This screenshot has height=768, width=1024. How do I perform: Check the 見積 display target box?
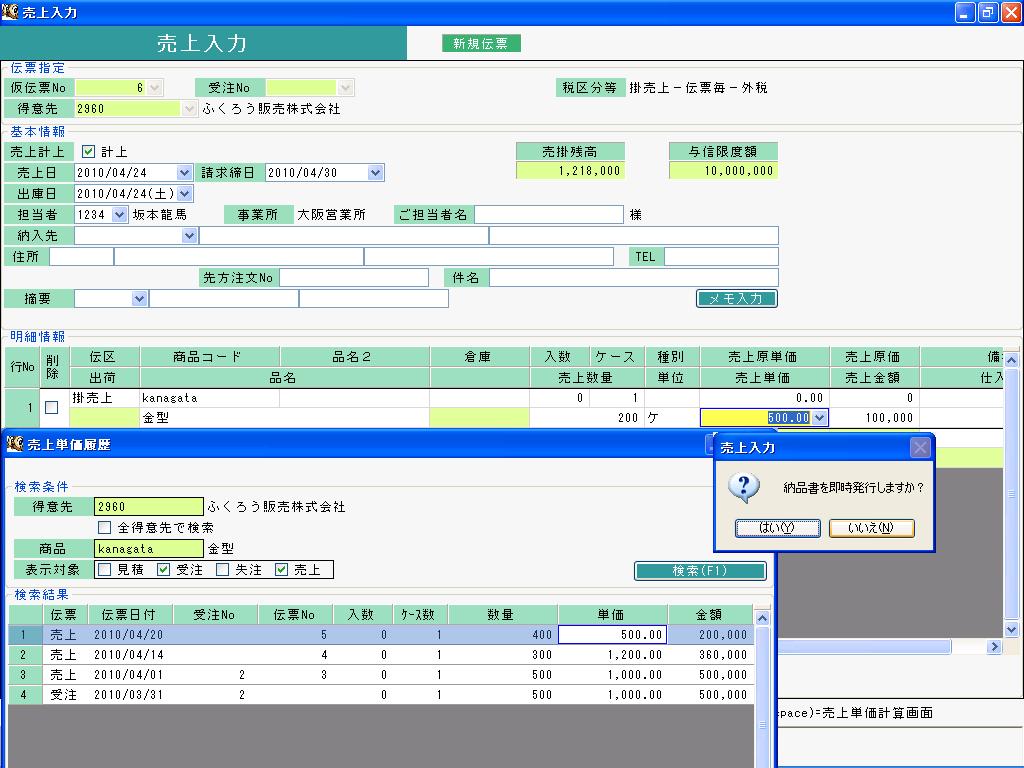tap(104, 569)
